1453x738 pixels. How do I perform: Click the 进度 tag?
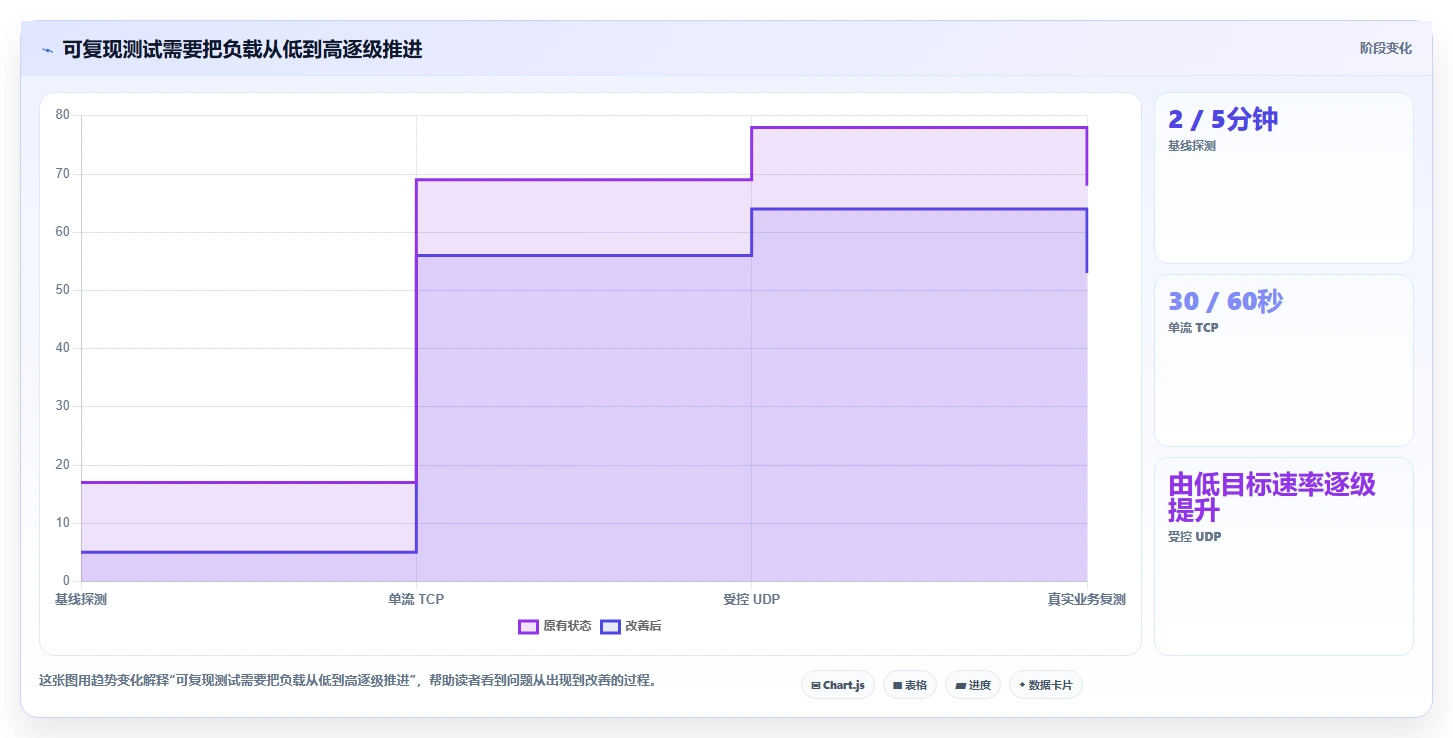973,685
